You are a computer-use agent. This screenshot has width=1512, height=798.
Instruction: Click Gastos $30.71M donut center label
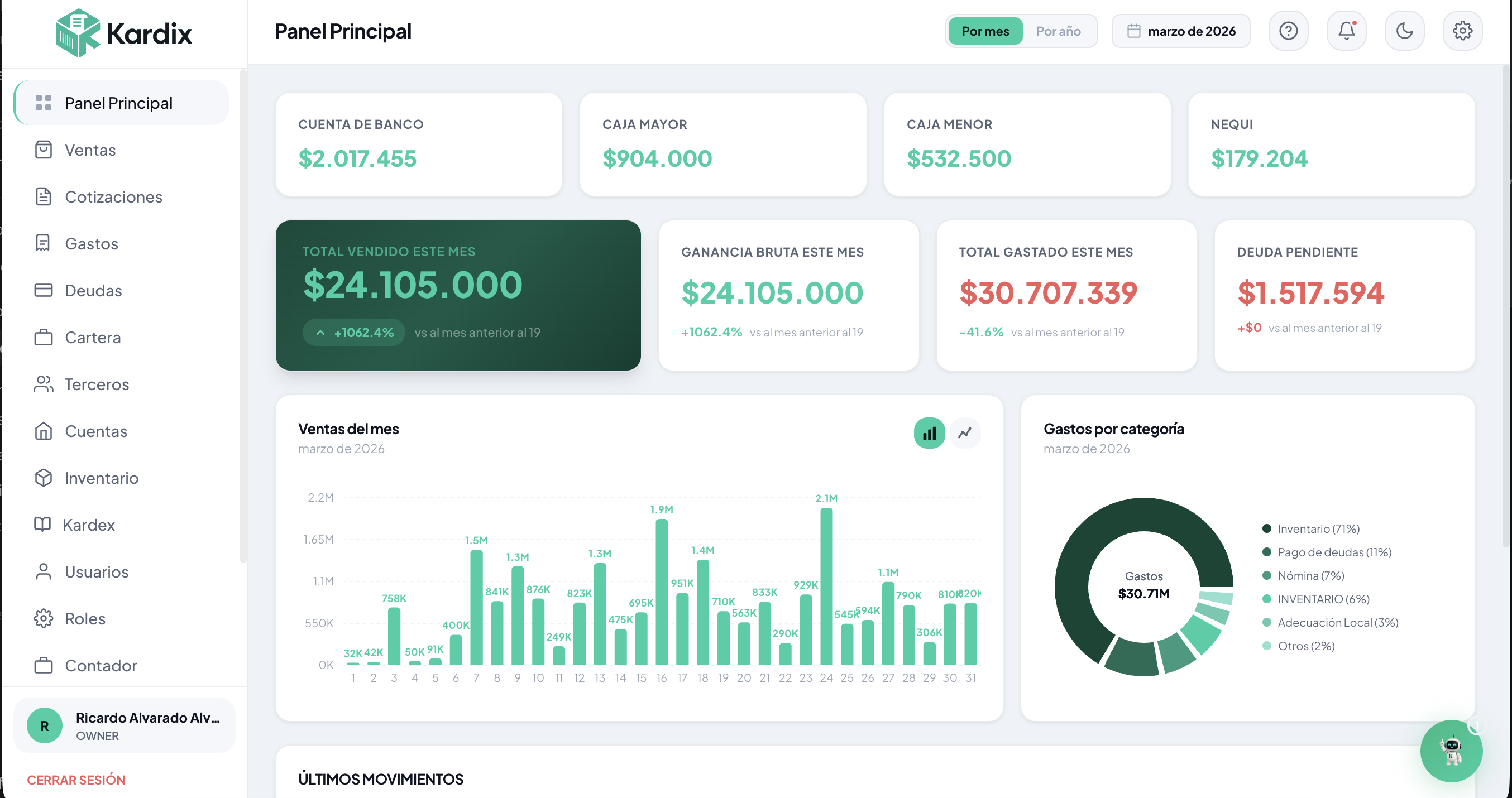1143,585
